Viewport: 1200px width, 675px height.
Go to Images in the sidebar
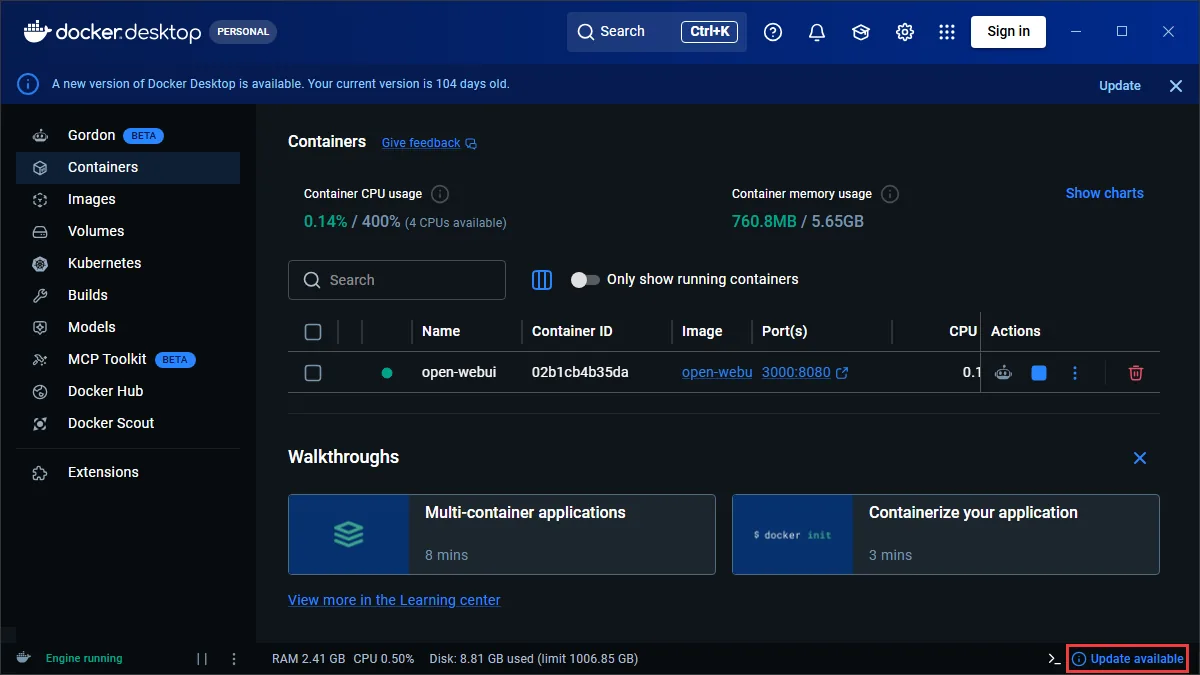tap(128, 199)
